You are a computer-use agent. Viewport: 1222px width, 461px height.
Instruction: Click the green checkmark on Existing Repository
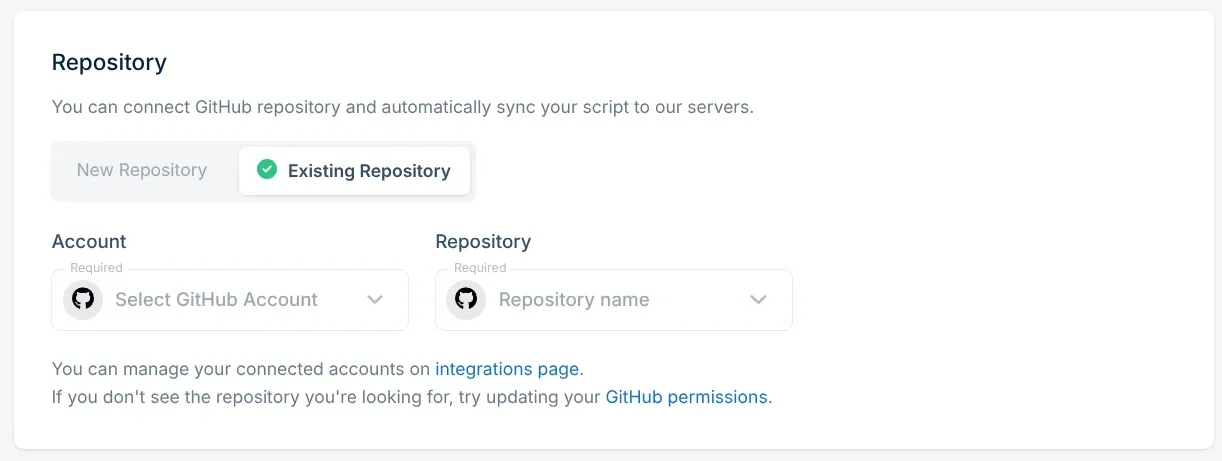tap(267, 170)
